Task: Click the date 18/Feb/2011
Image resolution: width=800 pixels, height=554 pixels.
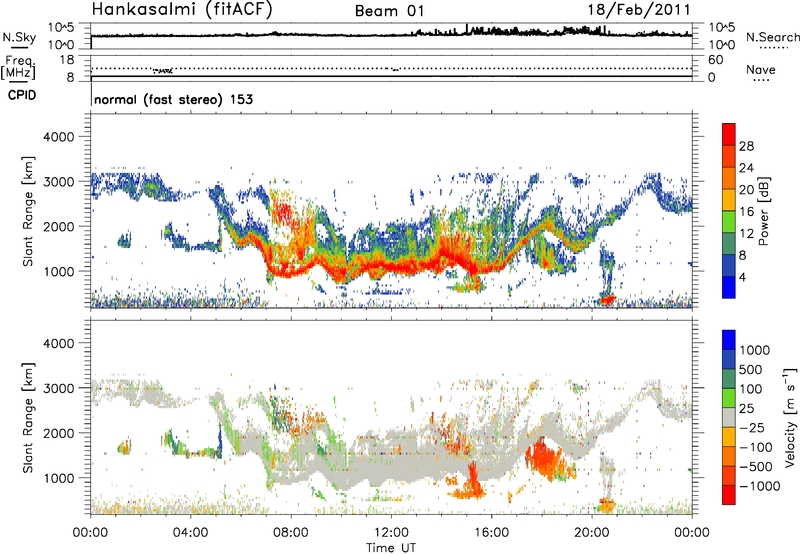Action: (x=639, y=10)
